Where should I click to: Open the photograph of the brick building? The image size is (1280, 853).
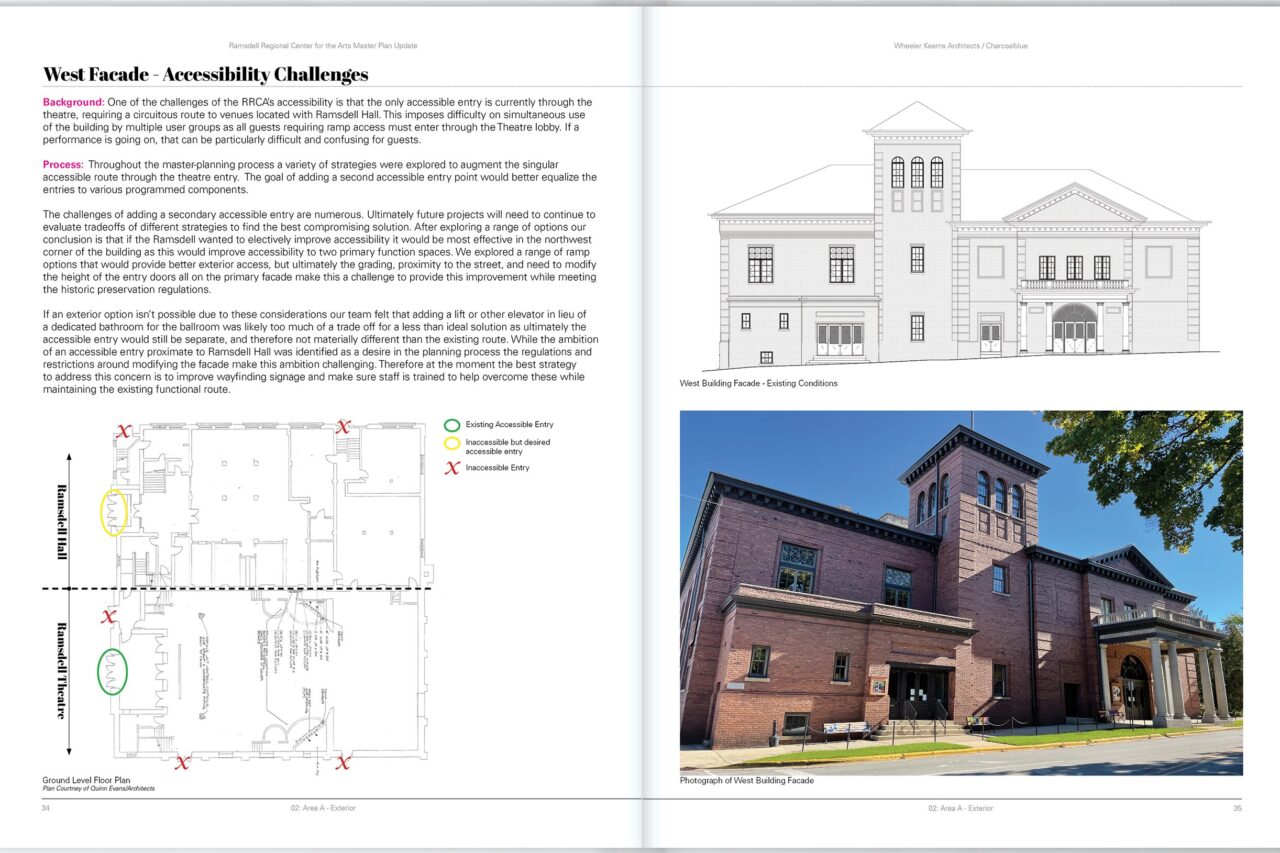(x=960, y=592)
